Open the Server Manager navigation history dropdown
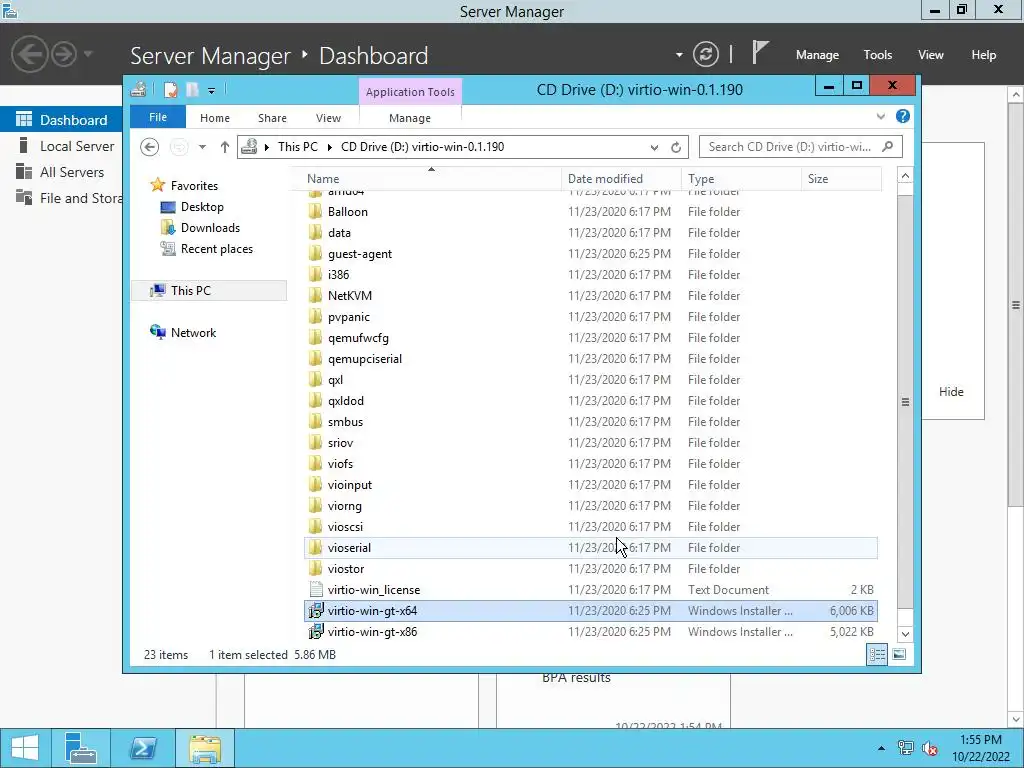Viewport: 1024px width, 768px height. pyautogui.click(x=88, y=54)
